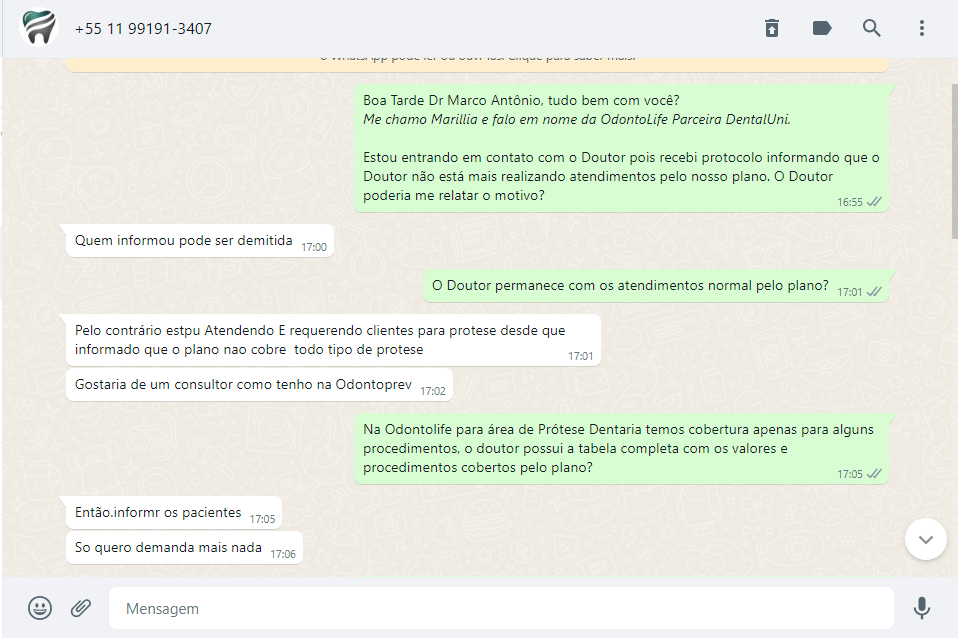Click the 17:06 timestamp on last message
Screen dimensions: 958x638
[x=283, y=554]
